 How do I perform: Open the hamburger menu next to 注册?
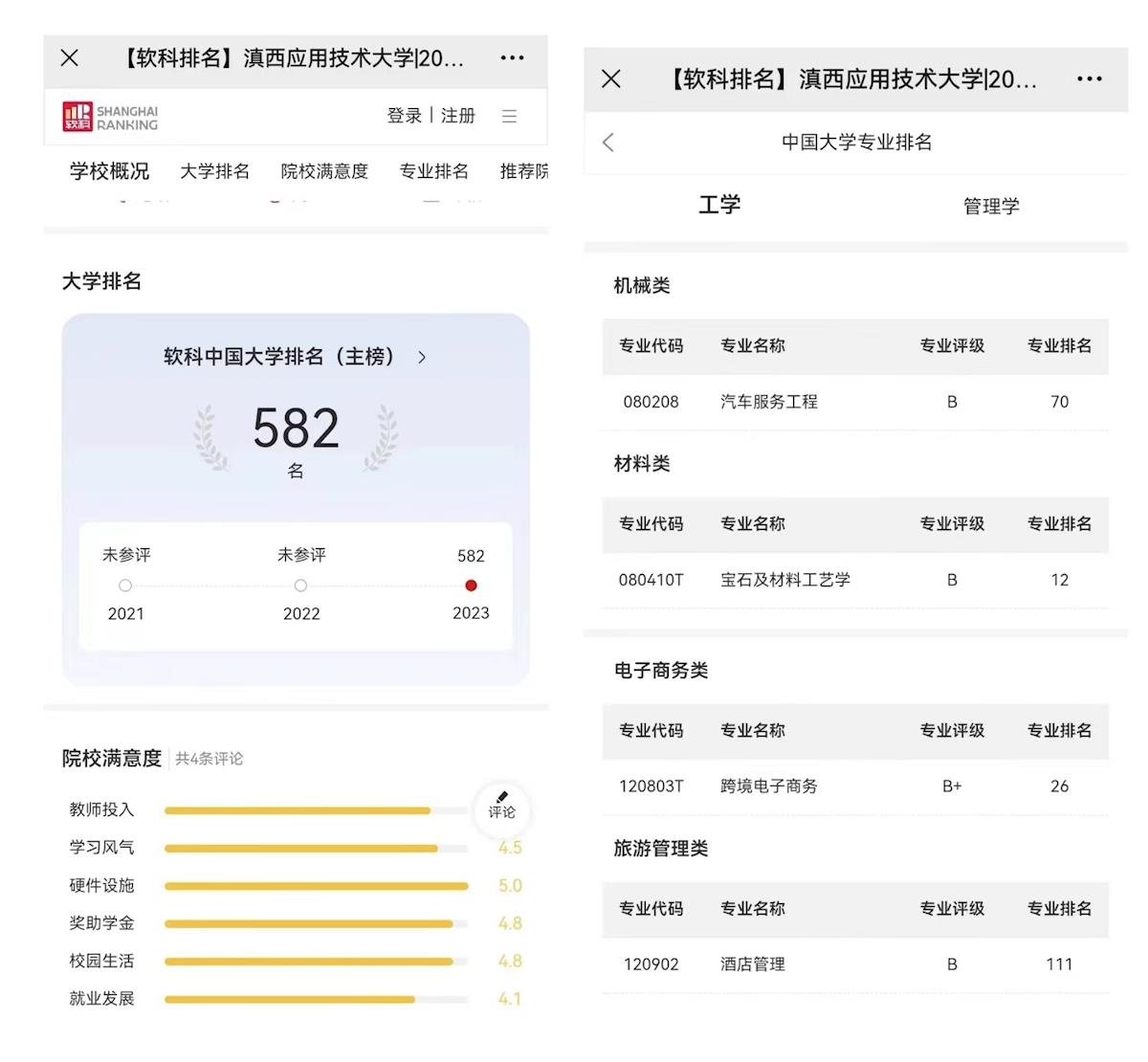click(509, 116)
